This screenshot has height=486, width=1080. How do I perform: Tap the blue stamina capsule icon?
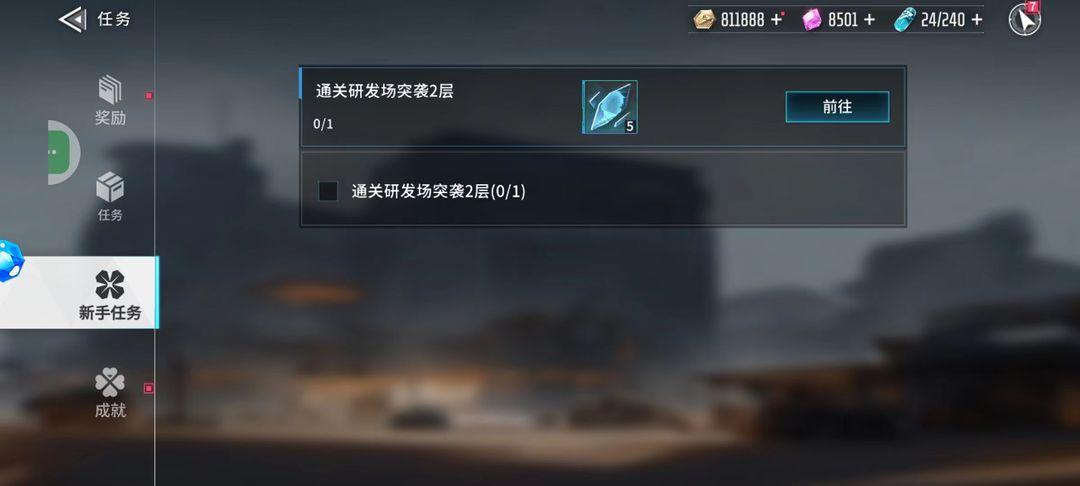pos(905,19)
